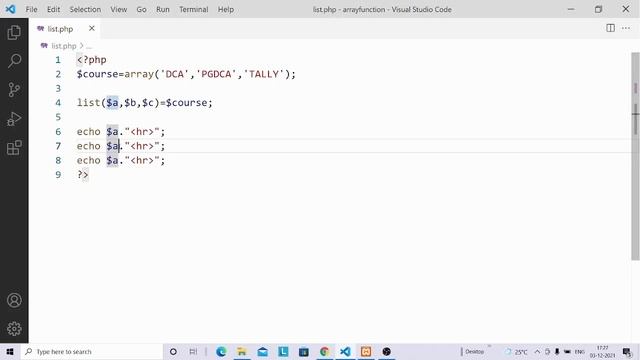Screen dimensions: 640x360
Task: Click line number 9 in gutter
Action: [x=58, y=175]
